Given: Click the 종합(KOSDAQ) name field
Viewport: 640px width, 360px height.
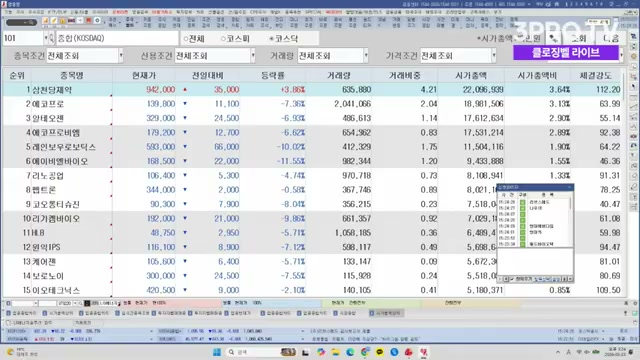Looking at the screenshot, I should point(117,38).
